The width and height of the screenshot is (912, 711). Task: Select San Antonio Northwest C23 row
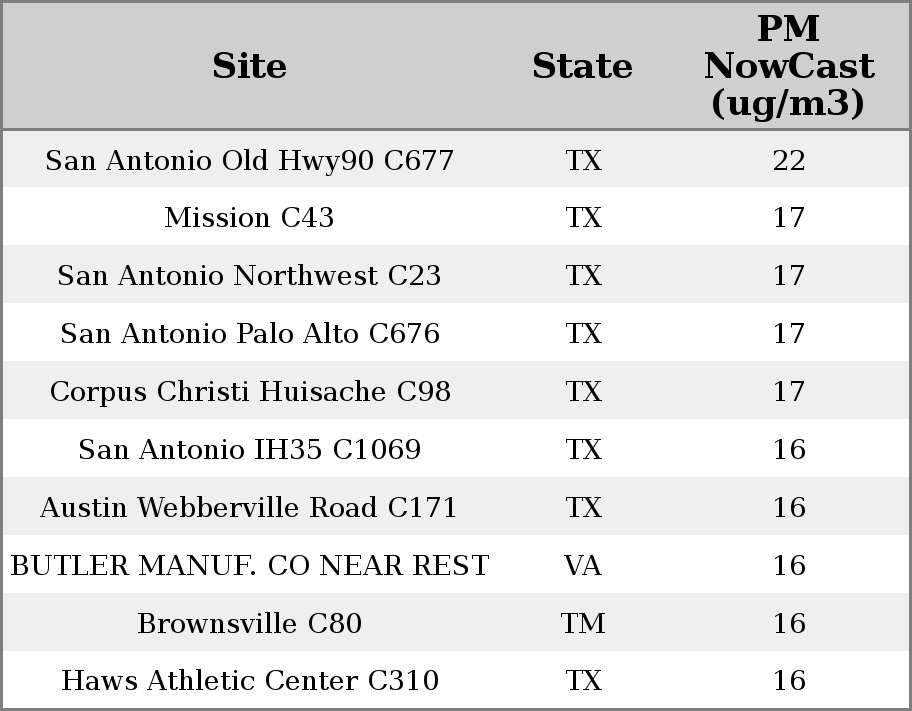[456, 275]
